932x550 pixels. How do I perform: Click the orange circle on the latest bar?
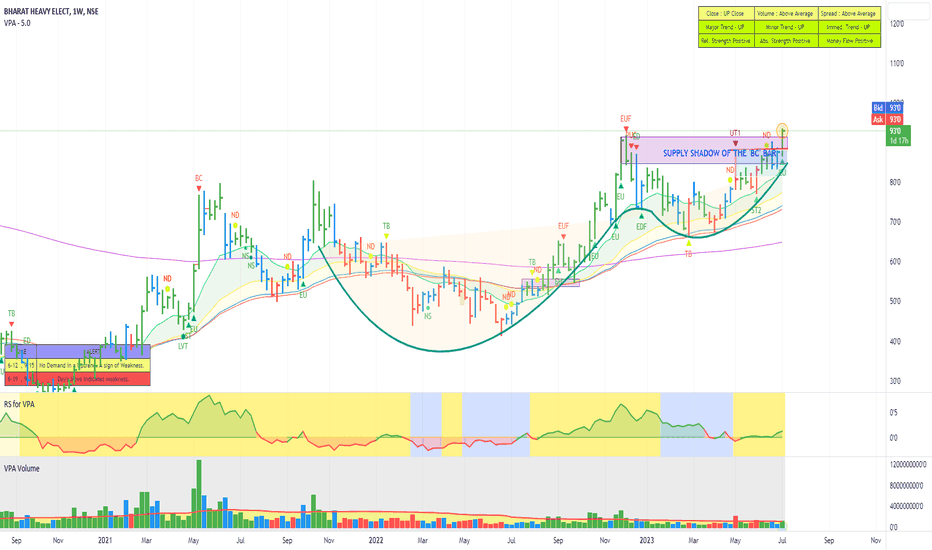tap(783, 130)
